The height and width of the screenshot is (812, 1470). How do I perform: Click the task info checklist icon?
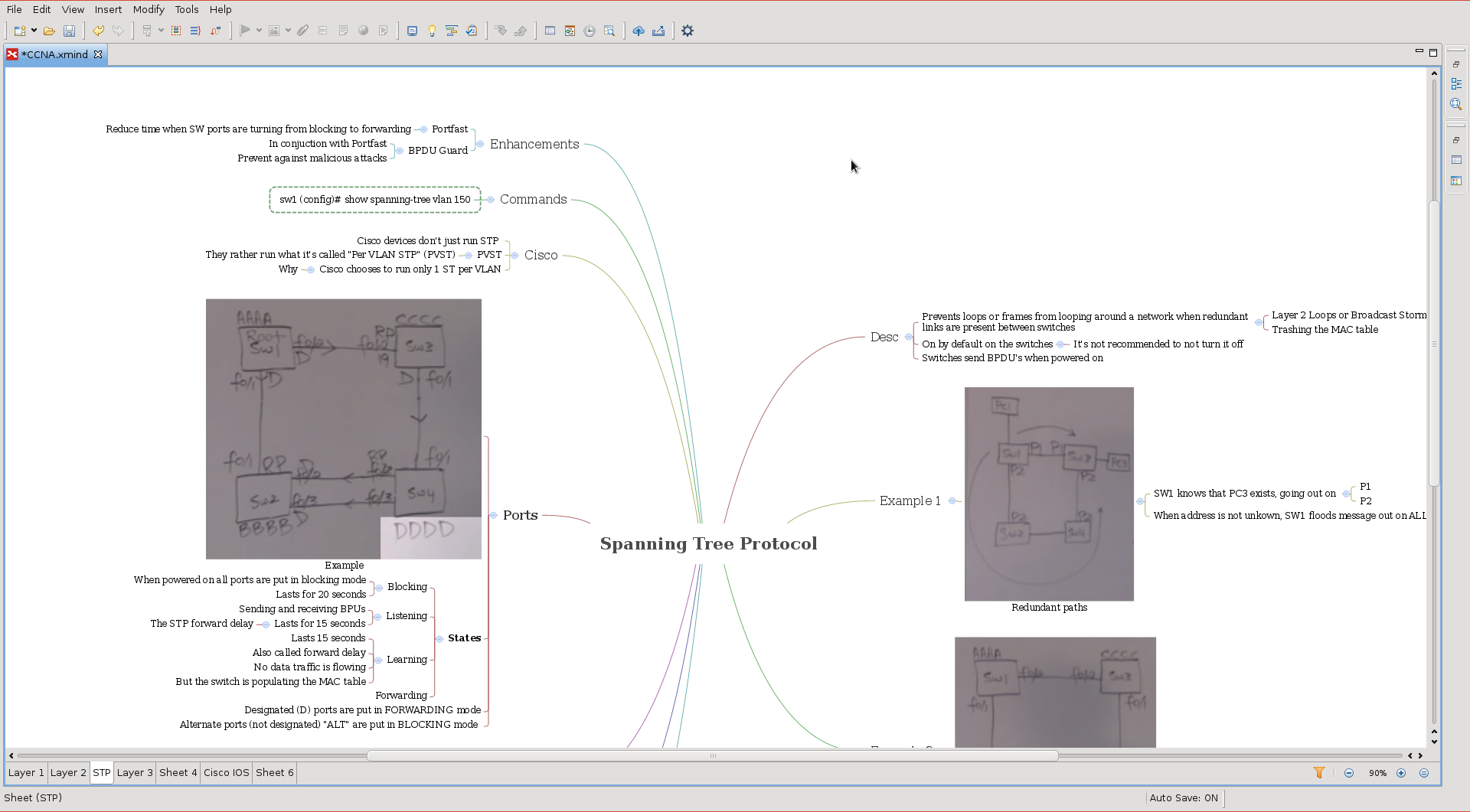click(472, 31)
